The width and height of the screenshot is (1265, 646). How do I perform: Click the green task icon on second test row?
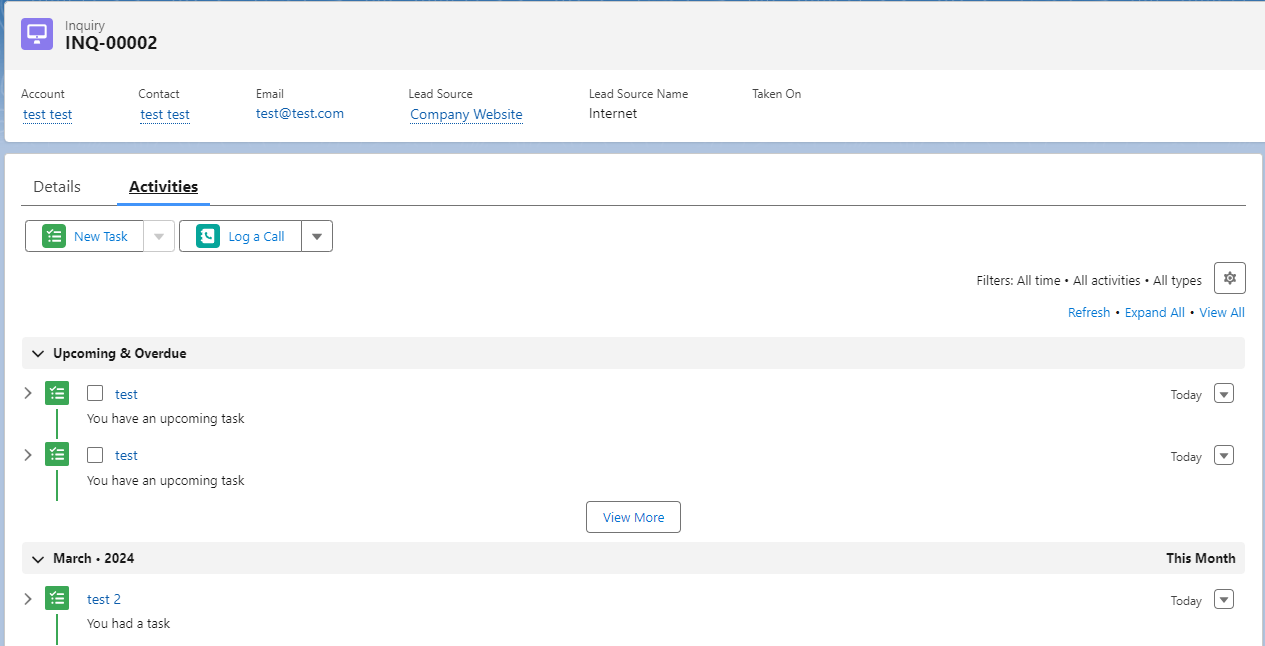pos(57,454)
